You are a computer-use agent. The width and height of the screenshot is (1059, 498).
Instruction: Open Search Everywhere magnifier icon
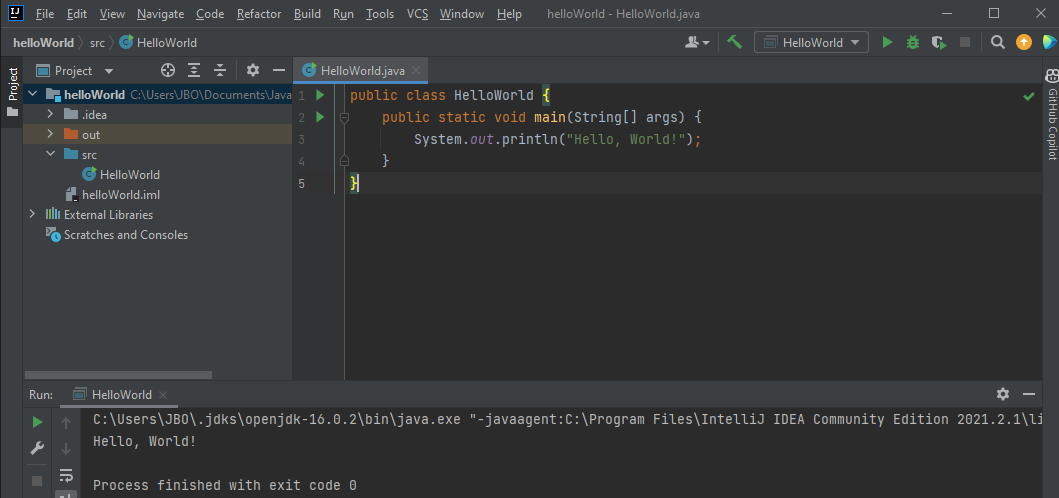pyautogui.click(x=997, y=42)
